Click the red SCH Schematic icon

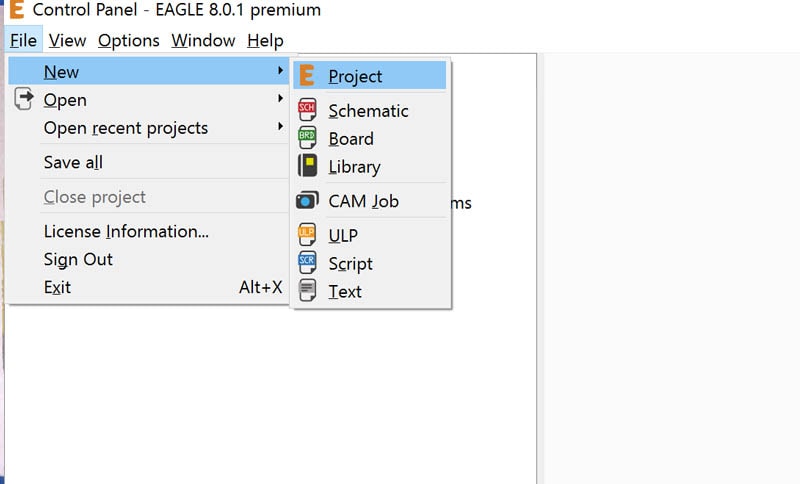307,110
